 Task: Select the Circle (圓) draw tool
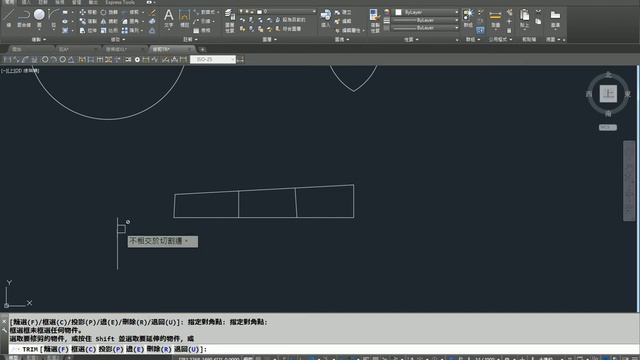point(39,17)
